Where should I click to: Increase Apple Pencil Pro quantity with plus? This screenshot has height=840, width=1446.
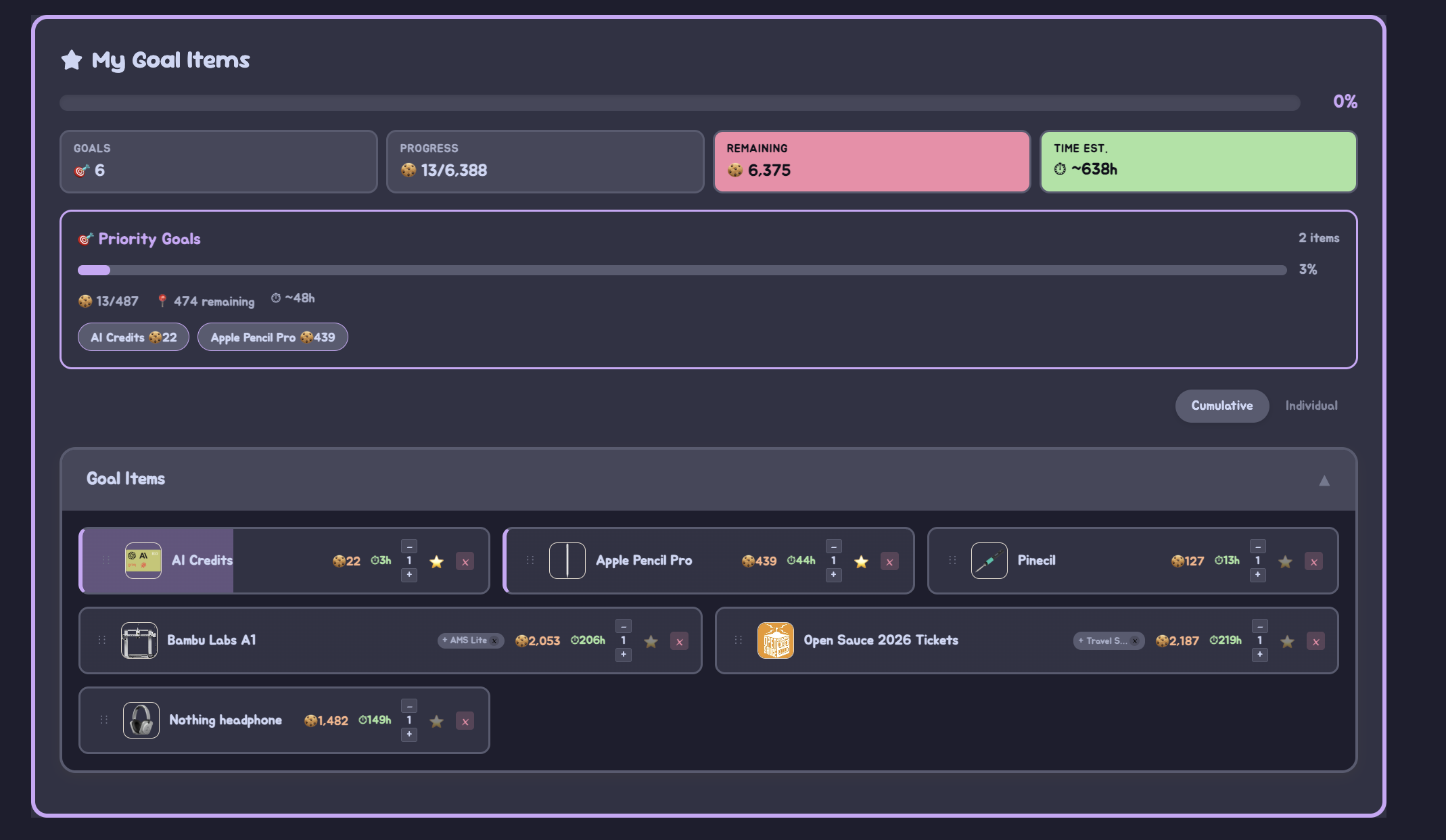coord(833,575)
